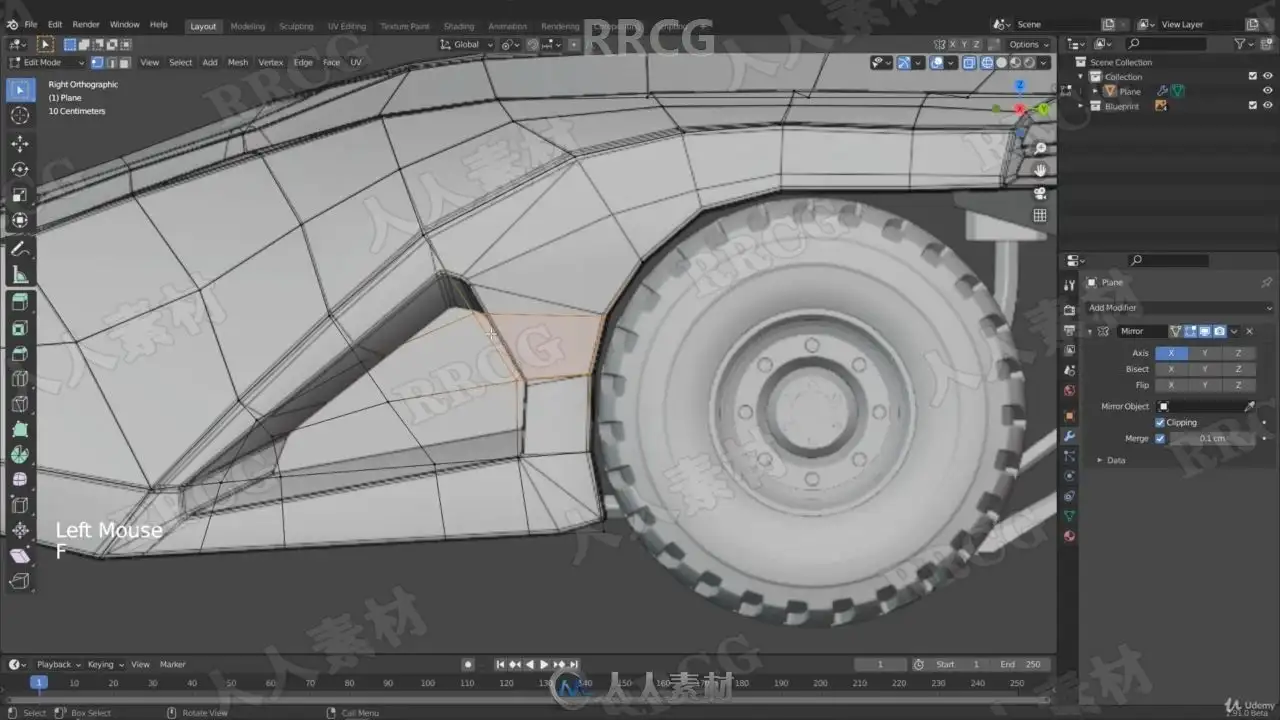This screenshot has height=720, width=1280.
Task: Switch to face select mode
Action: point(123,62)
